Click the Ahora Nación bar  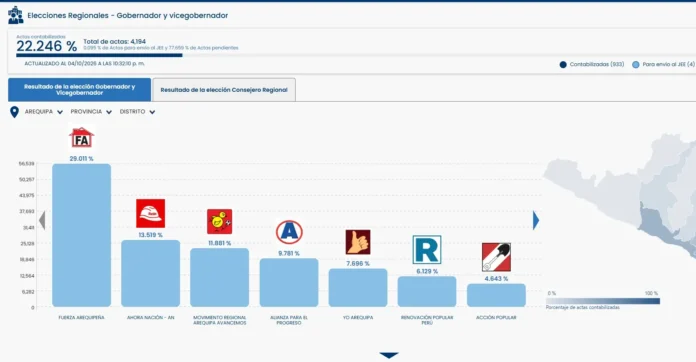150,273
